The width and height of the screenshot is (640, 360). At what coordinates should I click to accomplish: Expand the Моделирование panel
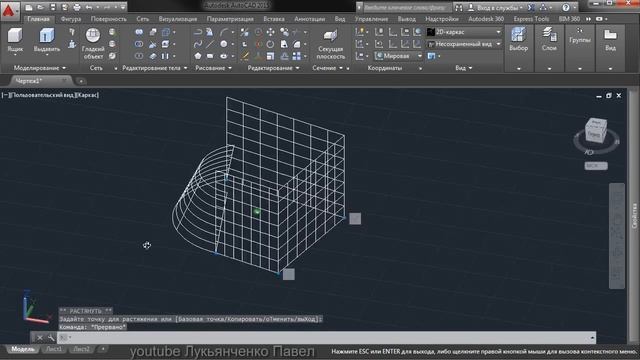[40, 68]
